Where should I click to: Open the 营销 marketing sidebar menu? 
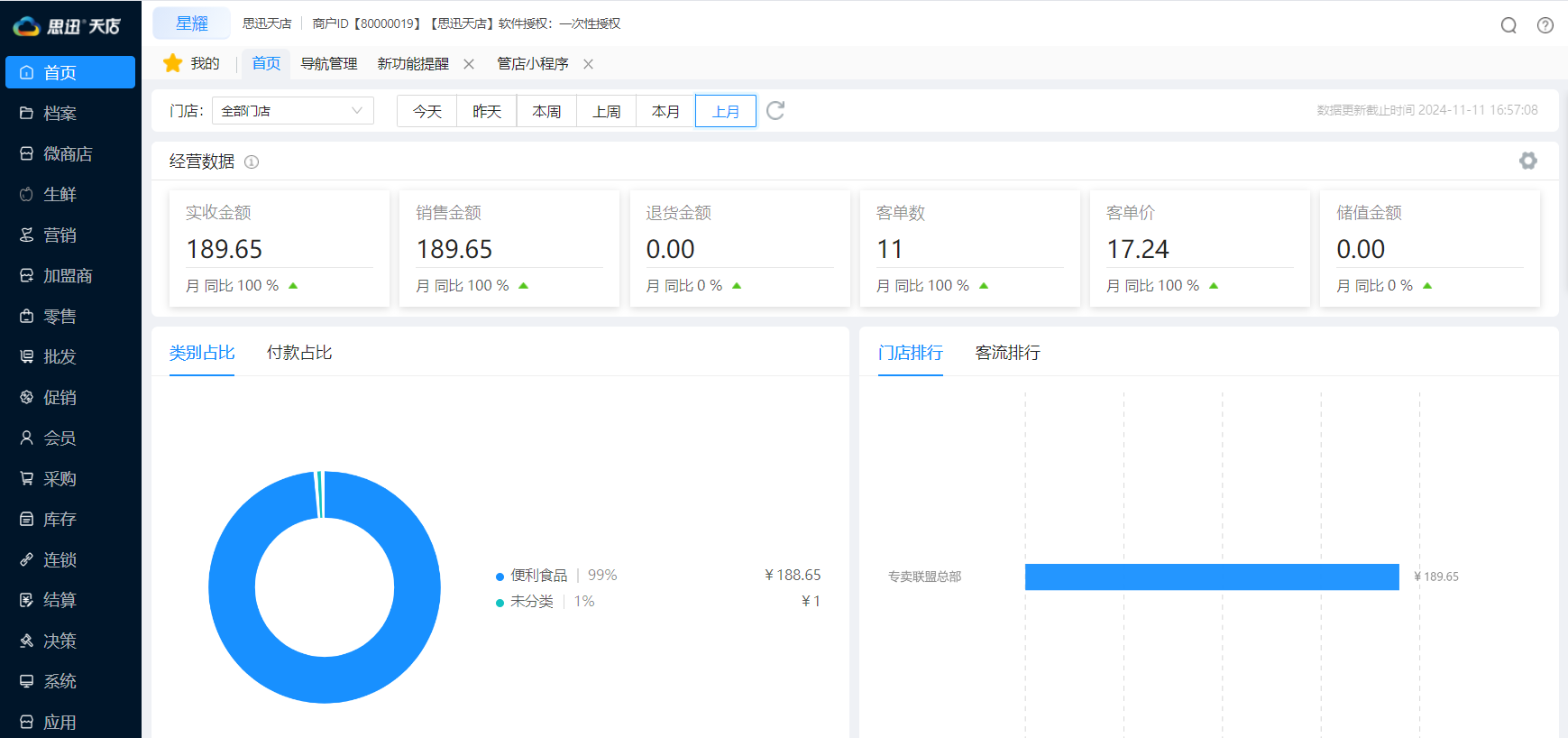click(x=70, y=235)
